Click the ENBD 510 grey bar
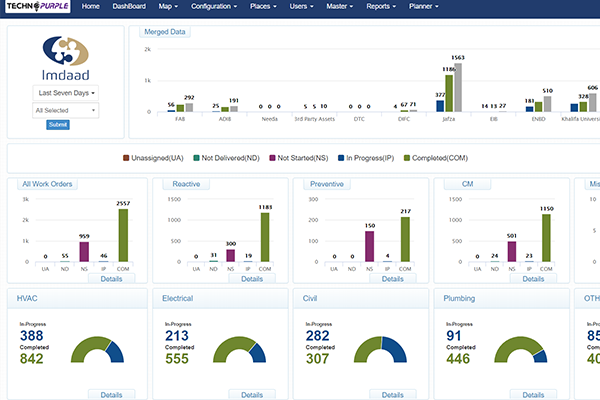Image resolution: width=600 pixels, height=400 pixels. coord(547,104)
